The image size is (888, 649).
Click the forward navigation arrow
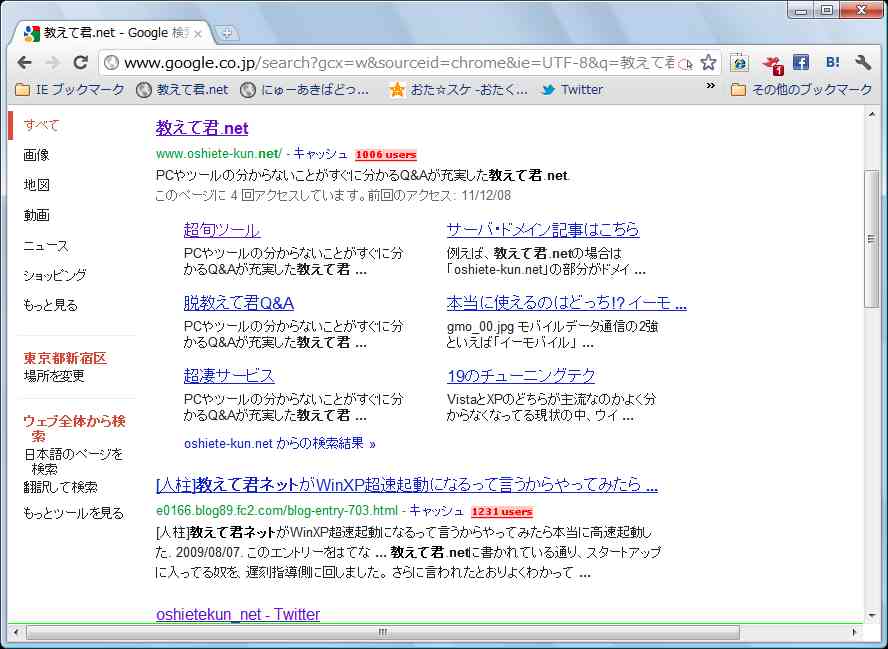52,62
